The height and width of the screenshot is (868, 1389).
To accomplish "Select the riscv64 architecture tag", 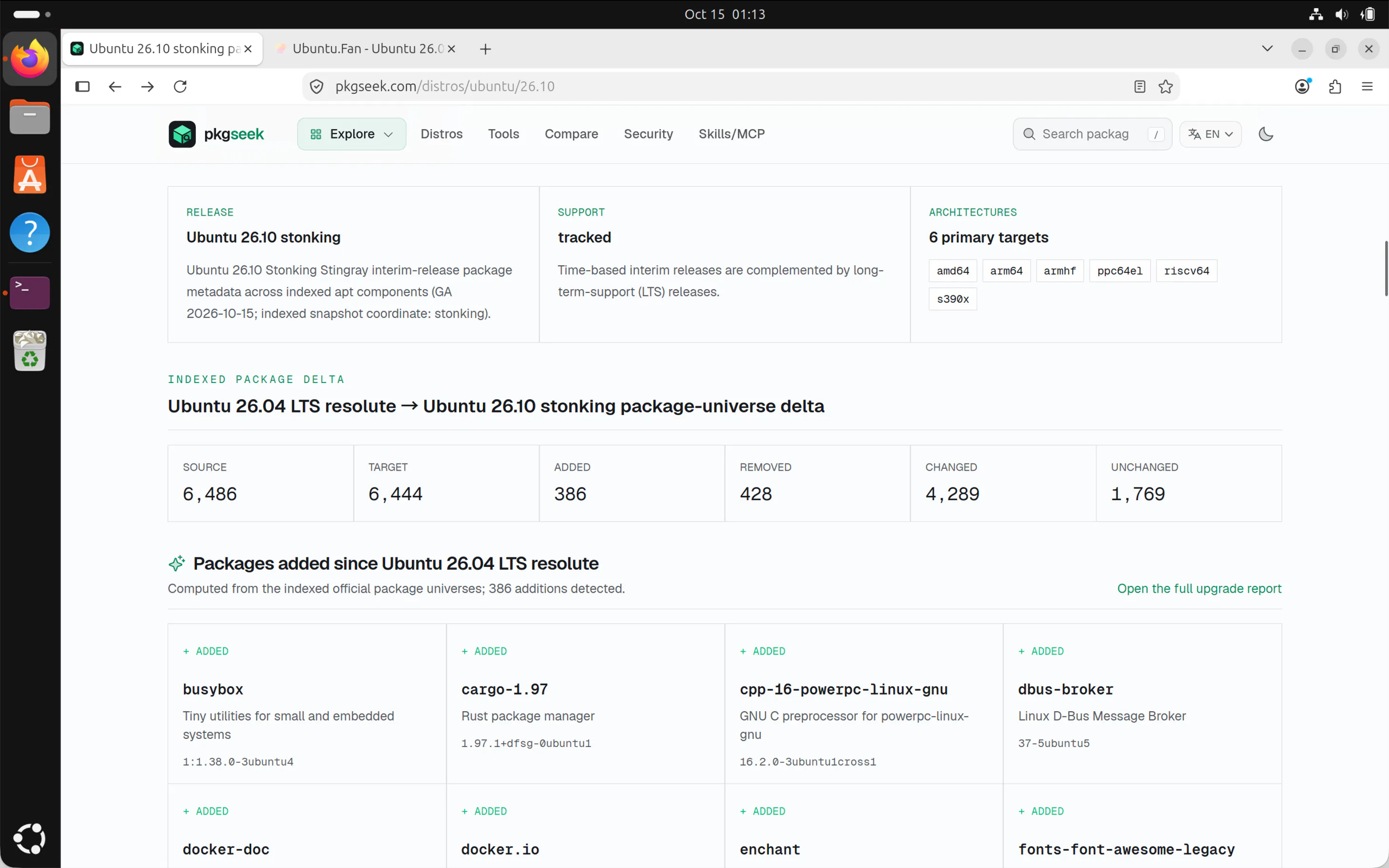I will coord(1186,271).
